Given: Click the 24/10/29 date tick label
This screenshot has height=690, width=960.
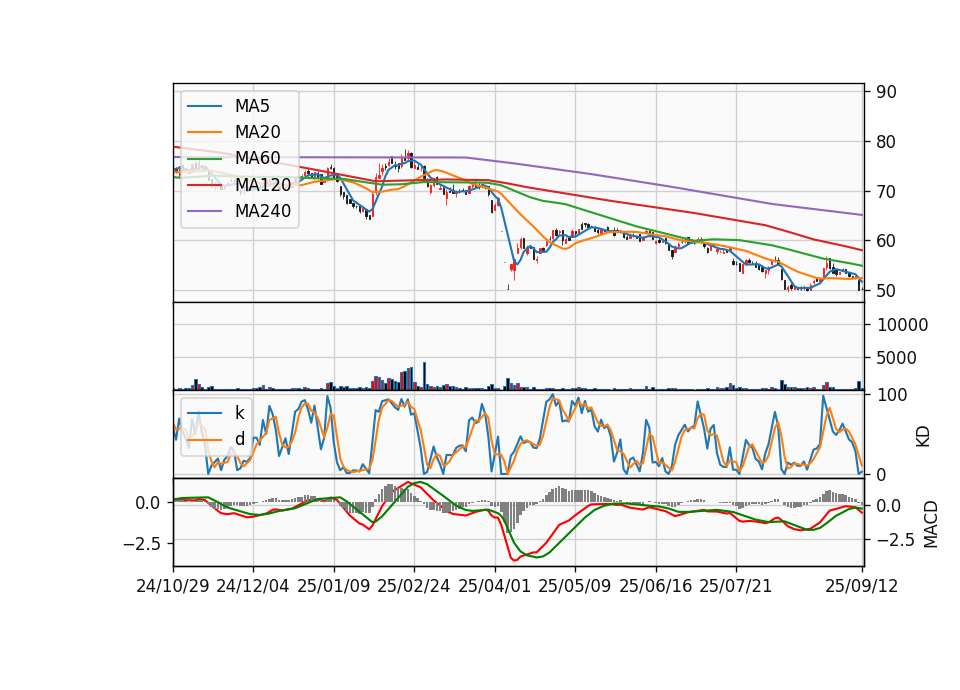Looking at the screenshot, I should click(173, 586).
